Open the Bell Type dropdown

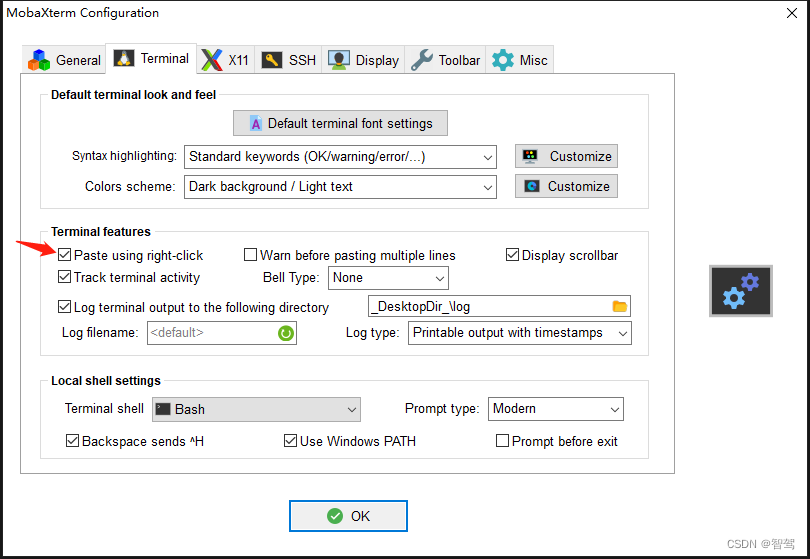388,278
